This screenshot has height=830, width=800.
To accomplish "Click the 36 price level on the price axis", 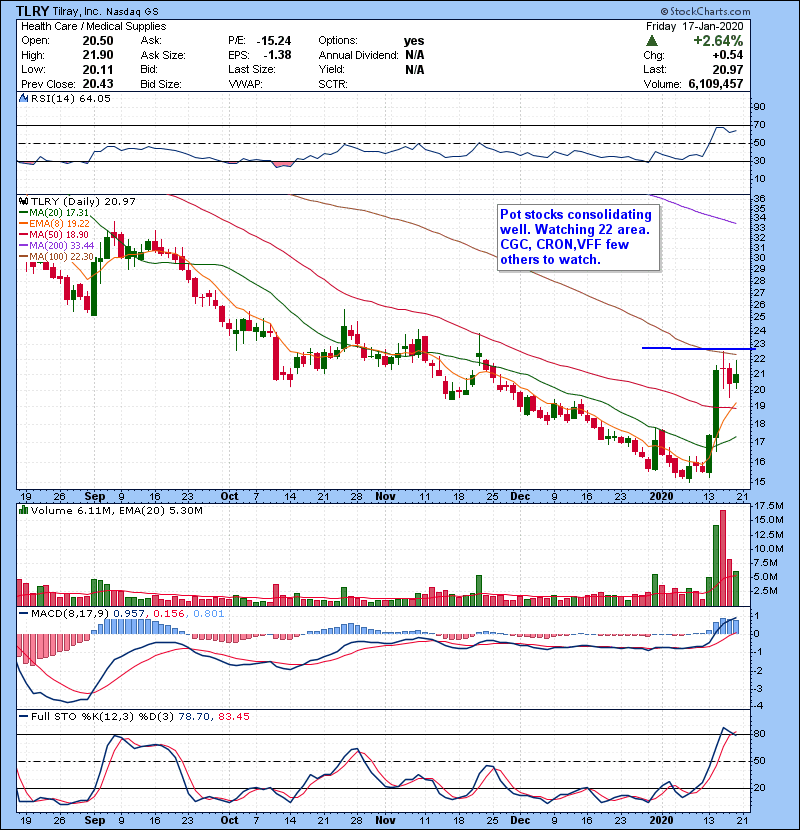I will pos(760,199).
